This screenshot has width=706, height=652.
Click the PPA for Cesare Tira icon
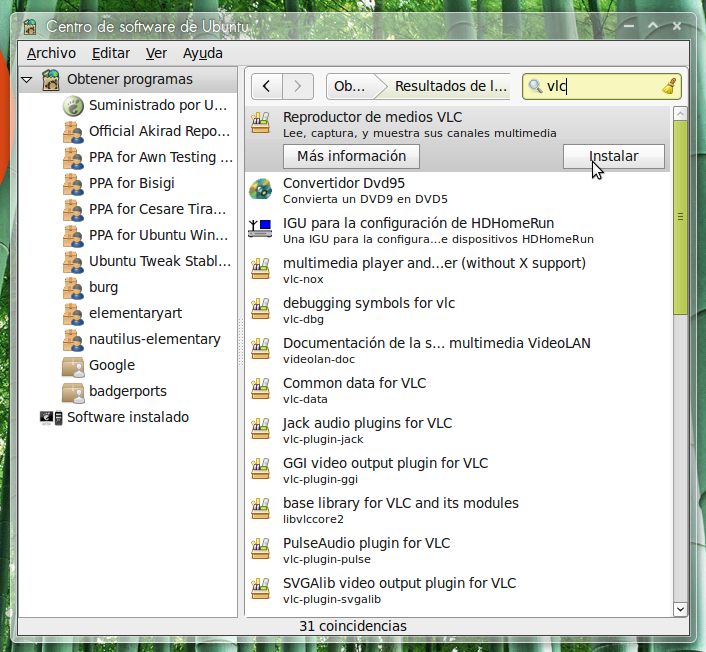pos(73,210)
